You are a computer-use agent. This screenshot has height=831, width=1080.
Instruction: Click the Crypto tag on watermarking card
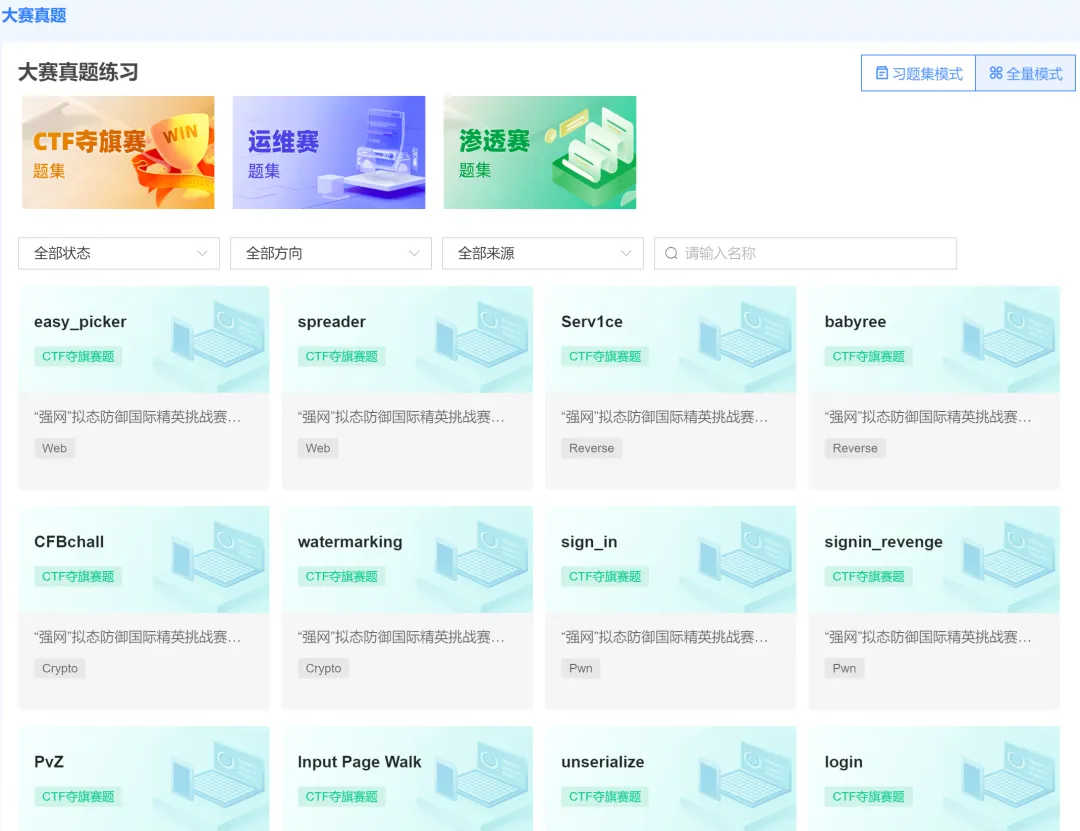323,668
